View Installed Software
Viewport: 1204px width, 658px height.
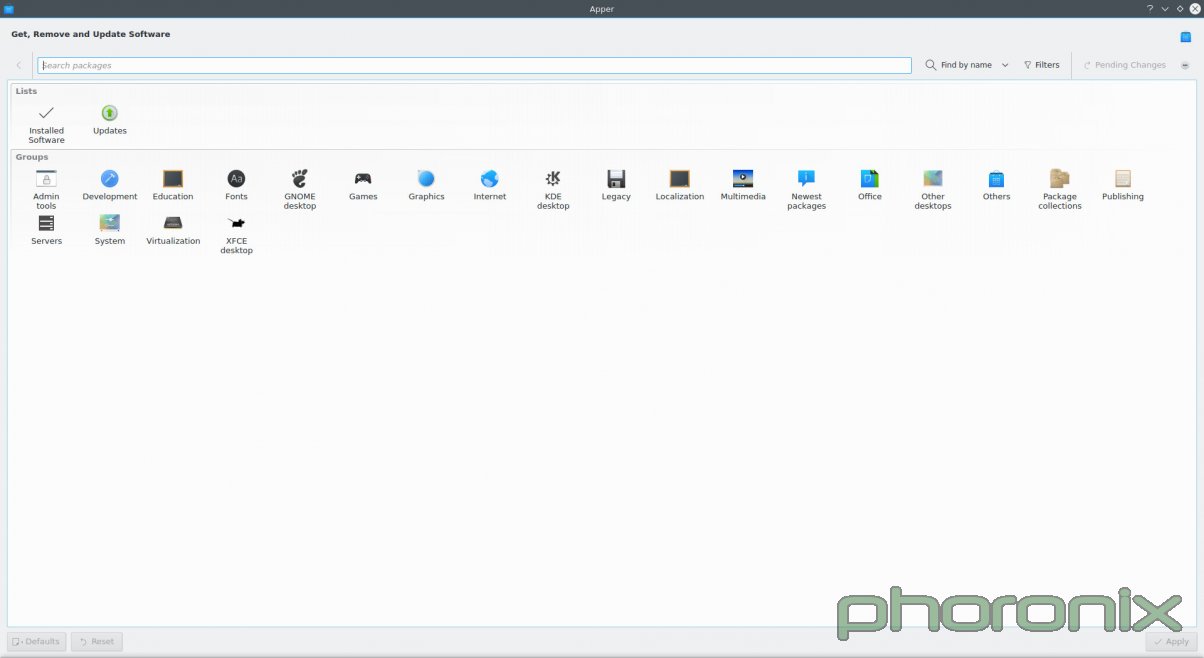click(46, 120)
